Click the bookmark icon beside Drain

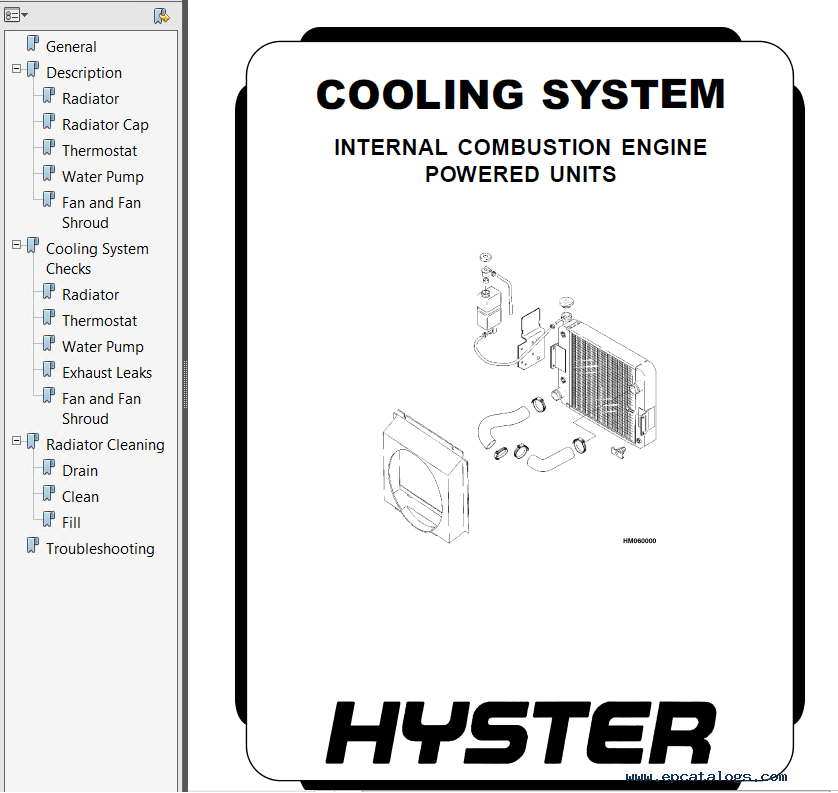[x=49, y=468]
